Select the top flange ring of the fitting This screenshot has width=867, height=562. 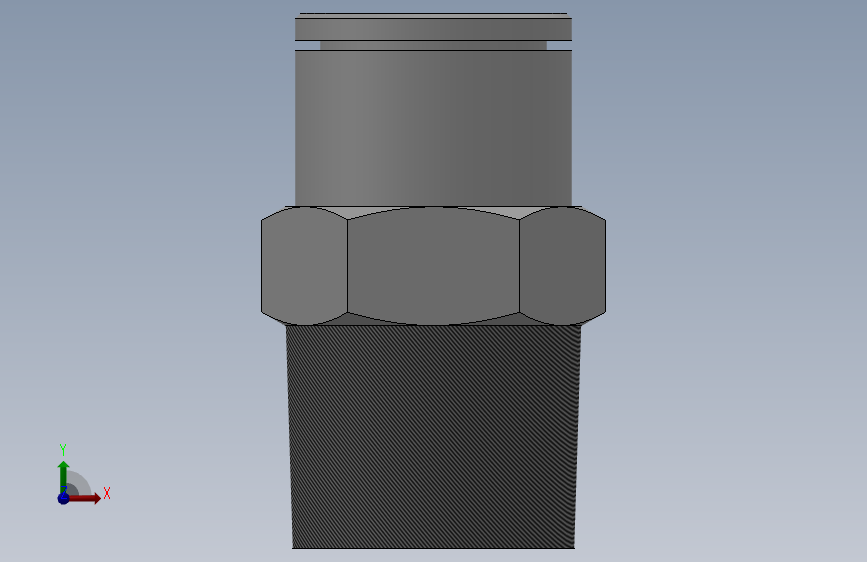[x=434, y=29]
